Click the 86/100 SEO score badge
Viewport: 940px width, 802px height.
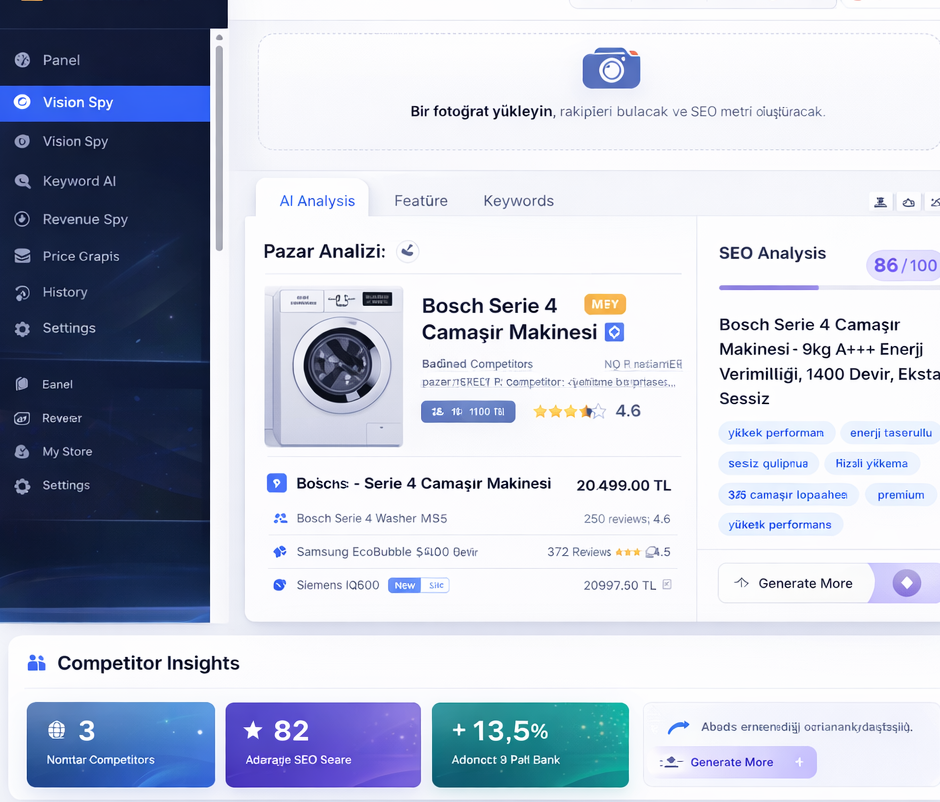904,265
